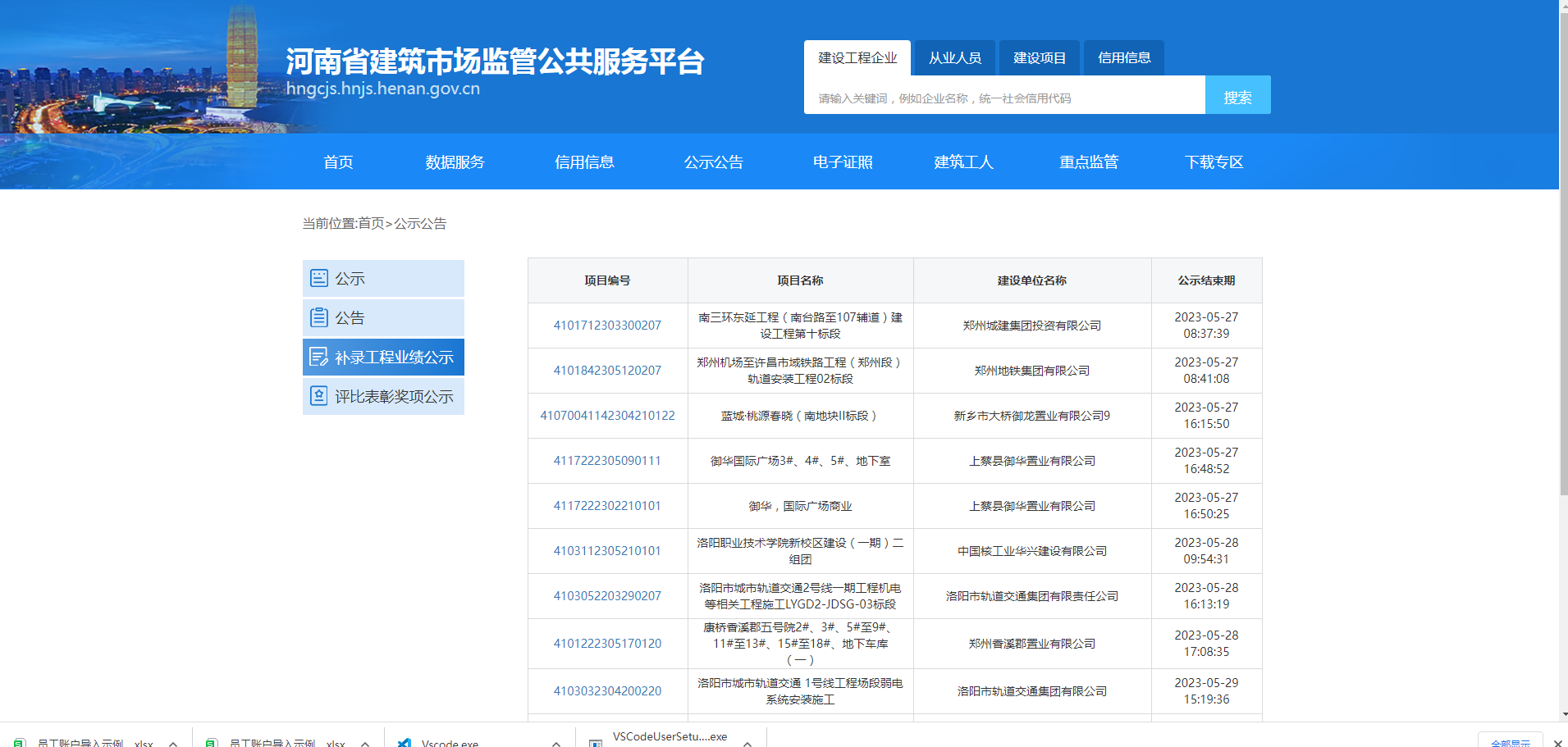Open 信用信息 in the main navigation bar
The width and height of the screenshot is (1568, 747).
click(x=584, y=162)
